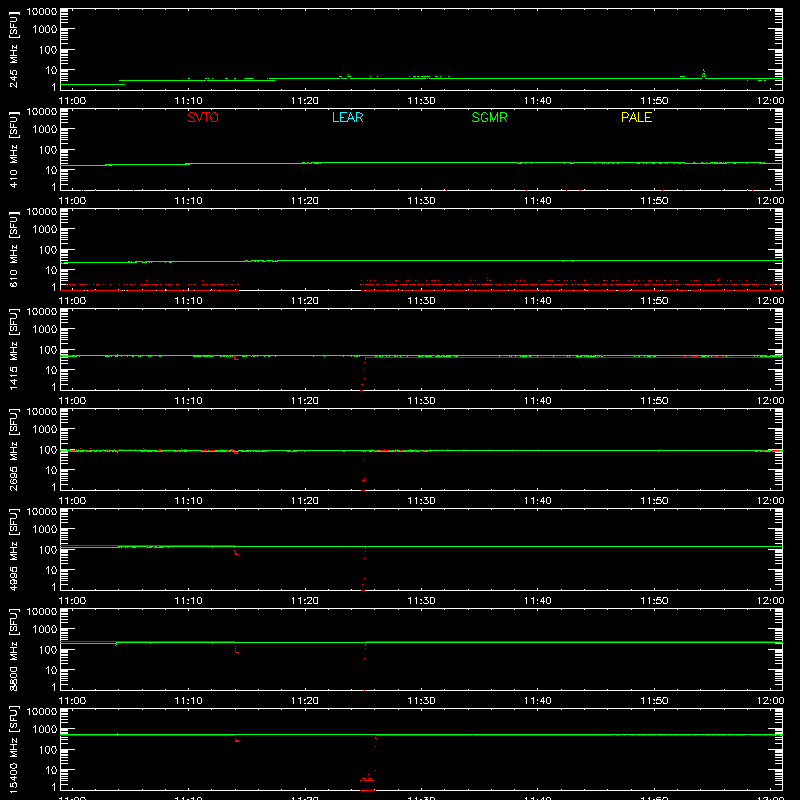Click the '10000' tick of the 245 MHz panel
This screenshot has width=800, height=800.
pos(42,12)
